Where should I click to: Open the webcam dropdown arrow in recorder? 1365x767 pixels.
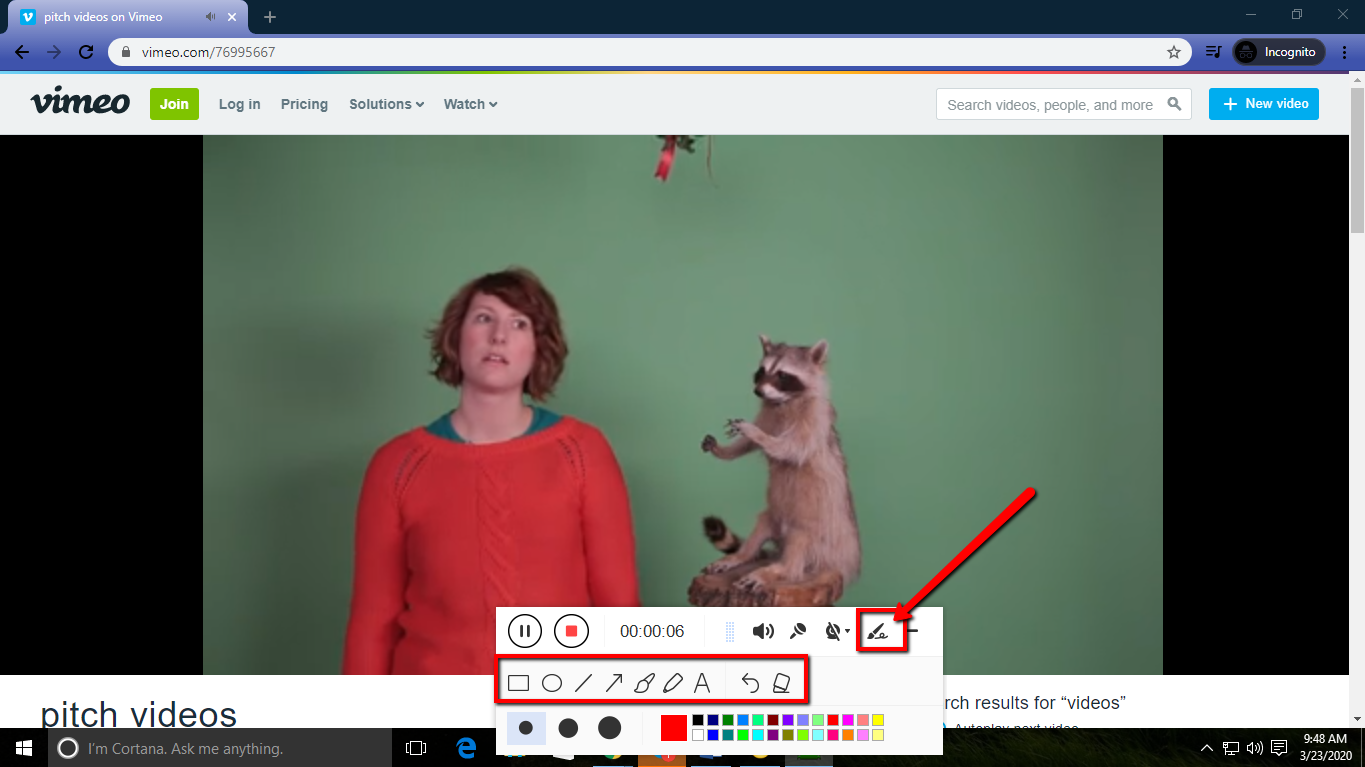(x=847, y=632)
